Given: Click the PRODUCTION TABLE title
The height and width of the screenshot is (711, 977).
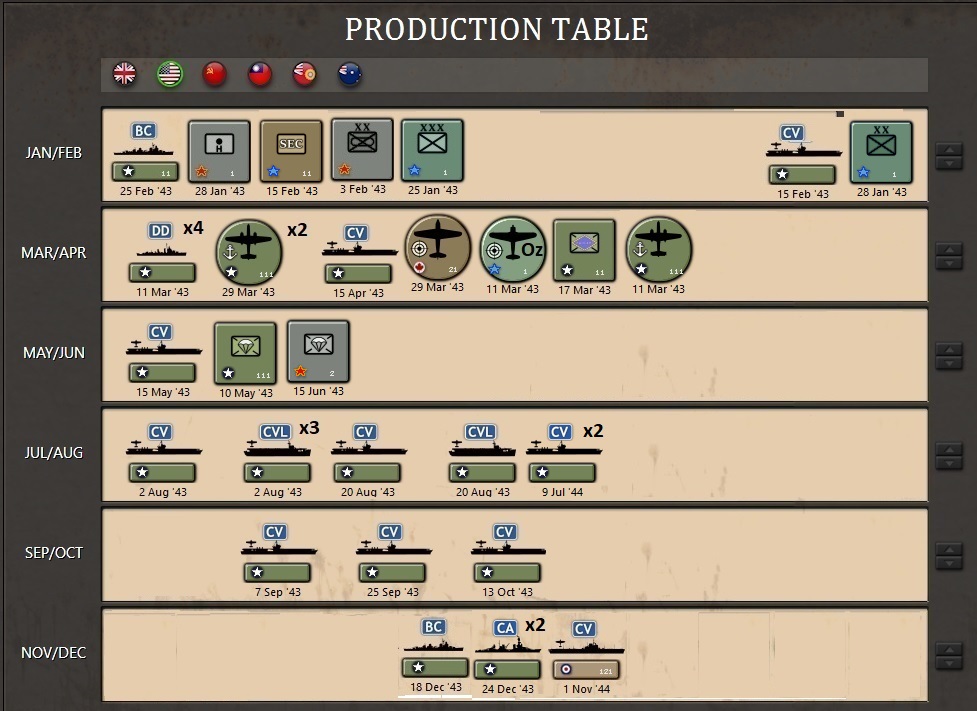Looking at the screenshot, I should coord(497,29).
